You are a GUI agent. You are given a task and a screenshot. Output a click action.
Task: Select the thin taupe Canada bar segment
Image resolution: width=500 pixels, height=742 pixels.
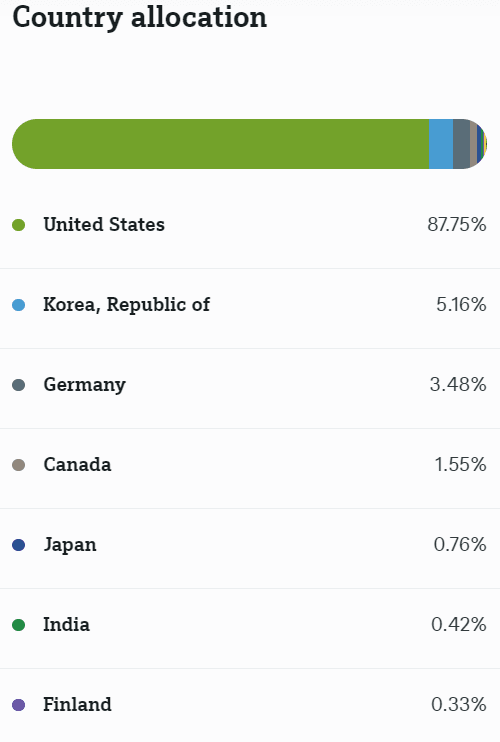coord(474,144)
